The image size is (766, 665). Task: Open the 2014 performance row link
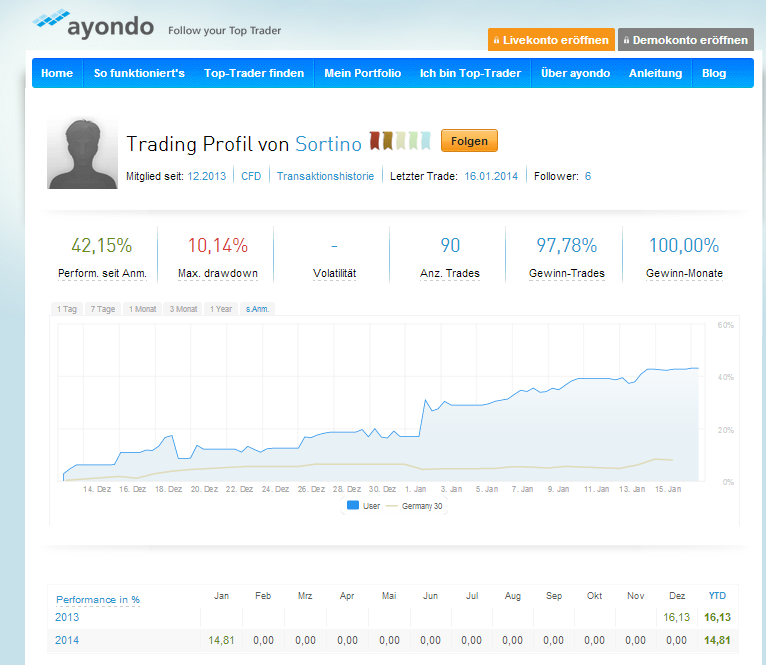tap(69, 640)
